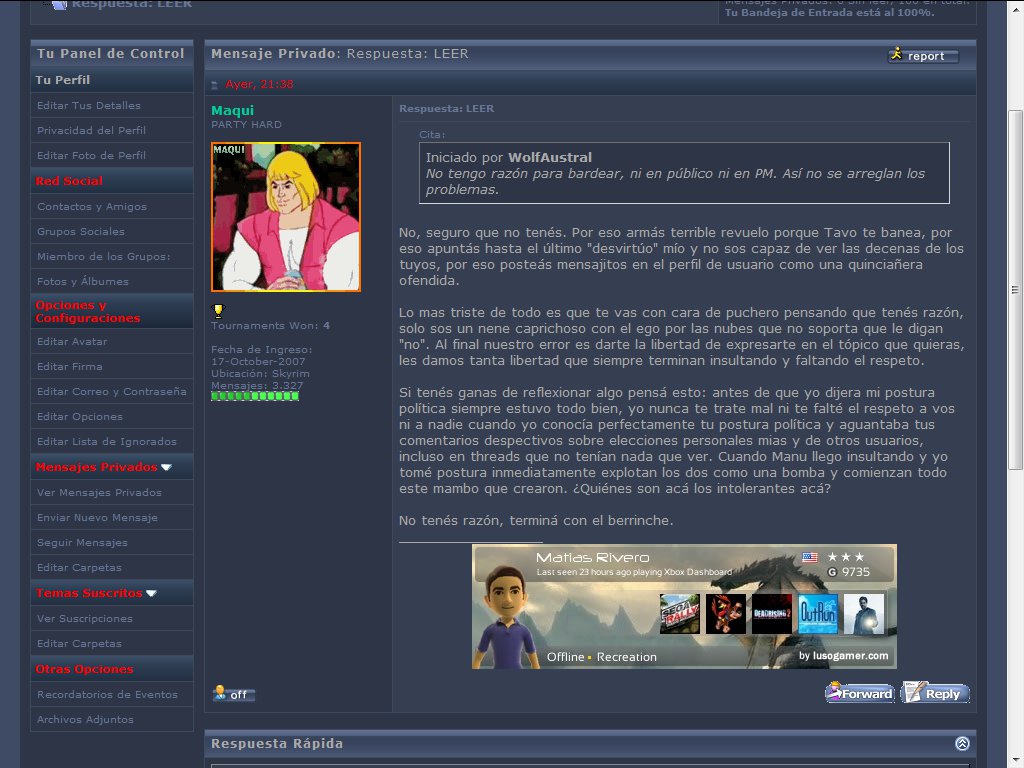Reply to Maqui's private message
The image size is (1024, 768).
(x=935, y=693)
